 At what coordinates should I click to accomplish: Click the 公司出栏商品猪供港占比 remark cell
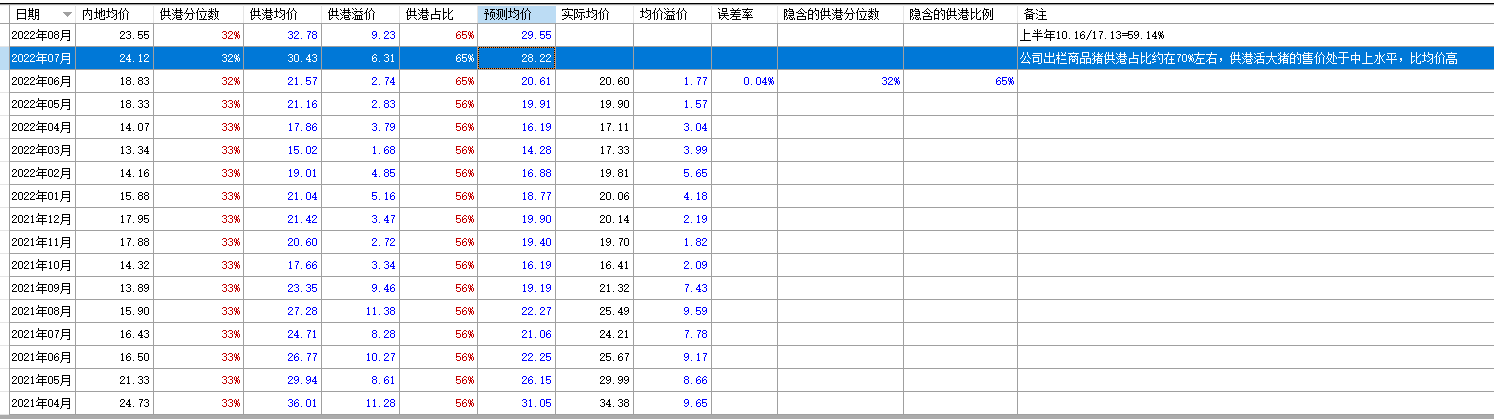click(x=1255, y=58)
